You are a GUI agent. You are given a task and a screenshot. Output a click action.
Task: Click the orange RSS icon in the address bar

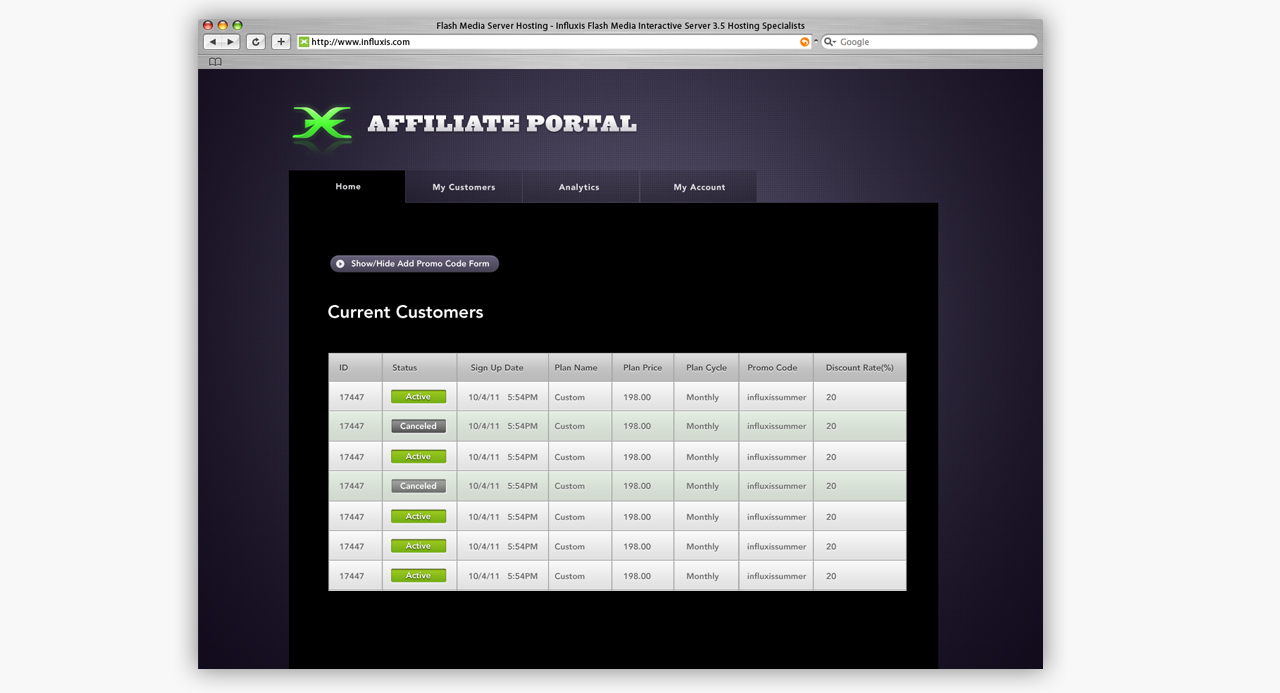(x=804, y=41)
